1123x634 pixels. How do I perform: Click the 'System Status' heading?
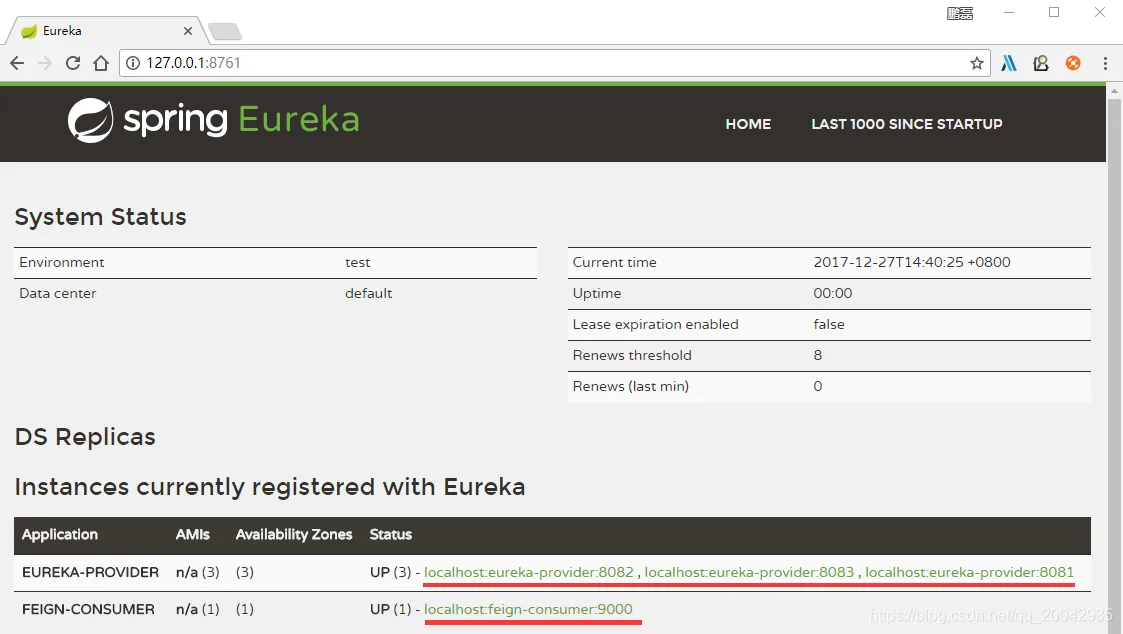(x=100, y=217)
